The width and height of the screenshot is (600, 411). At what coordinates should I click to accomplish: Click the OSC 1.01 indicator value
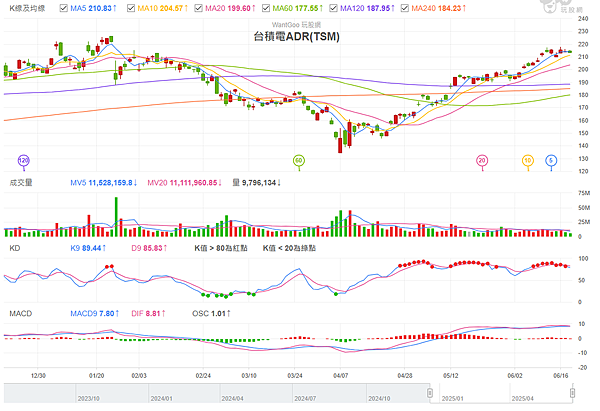[211, 313]
